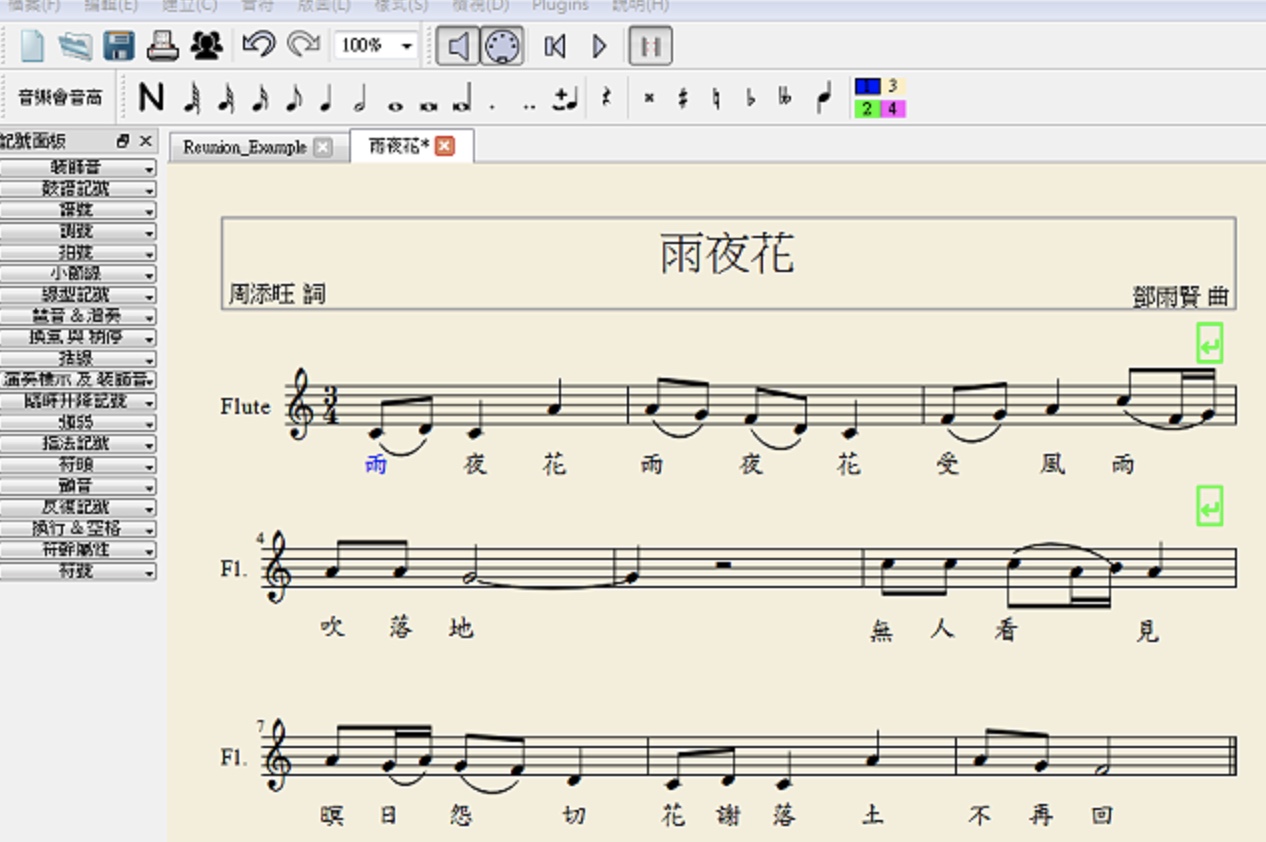Undo the last edit
Viewport: 1266px width, 842px height.
click(x=258, y=46)
